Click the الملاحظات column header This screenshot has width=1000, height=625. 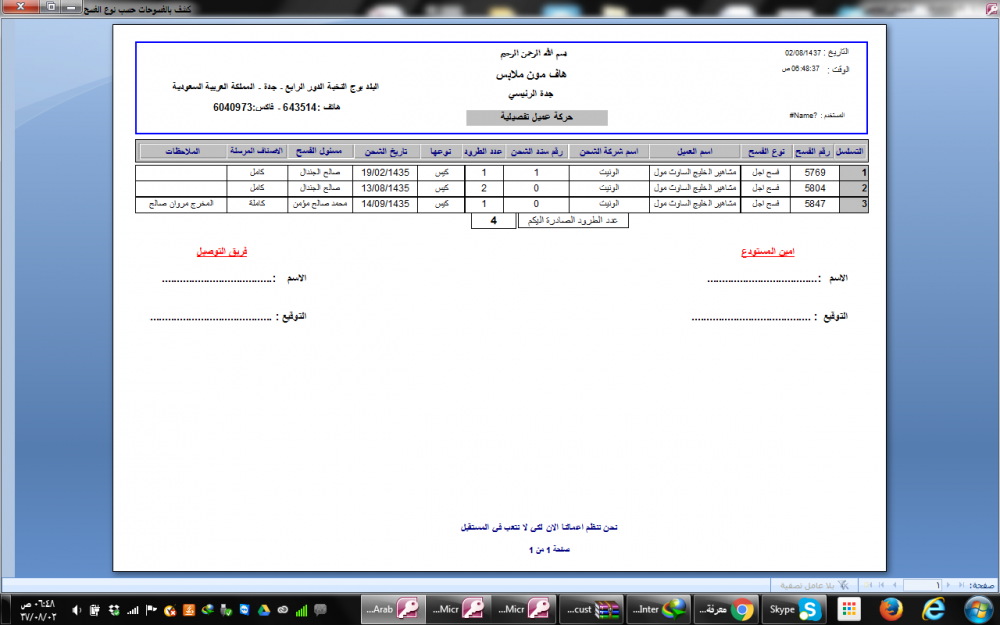(183, 152)
